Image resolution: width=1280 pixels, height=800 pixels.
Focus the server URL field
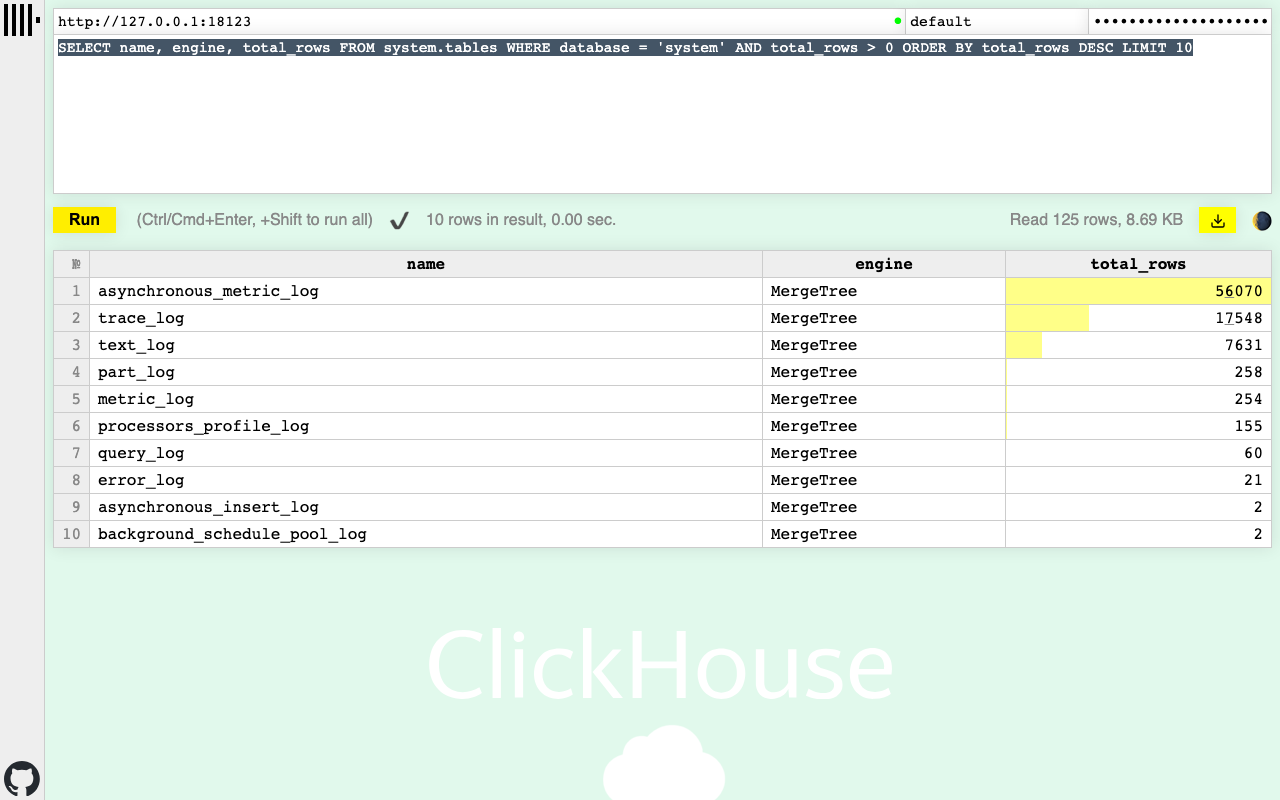pos(479,21)
